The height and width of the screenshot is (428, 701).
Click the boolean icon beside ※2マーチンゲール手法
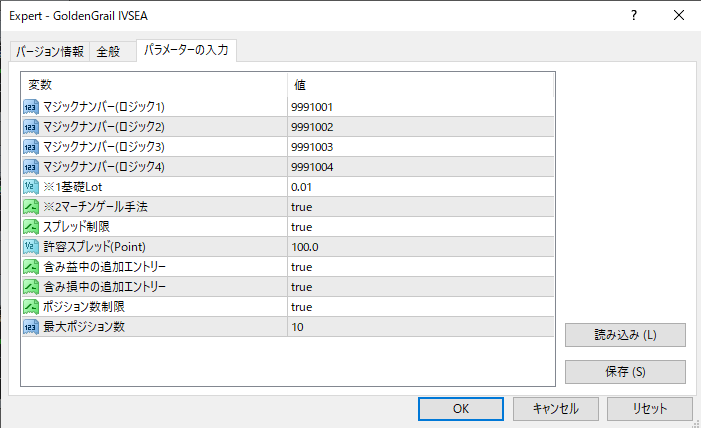(31, 206)
